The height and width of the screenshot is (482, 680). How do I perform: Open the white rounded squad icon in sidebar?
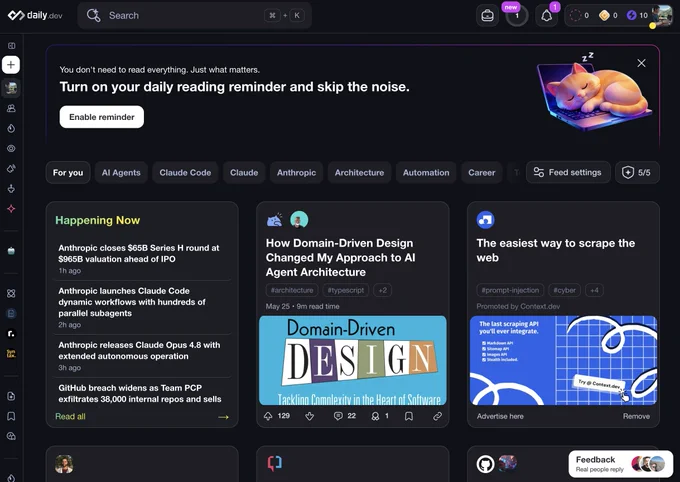point(11,333)
